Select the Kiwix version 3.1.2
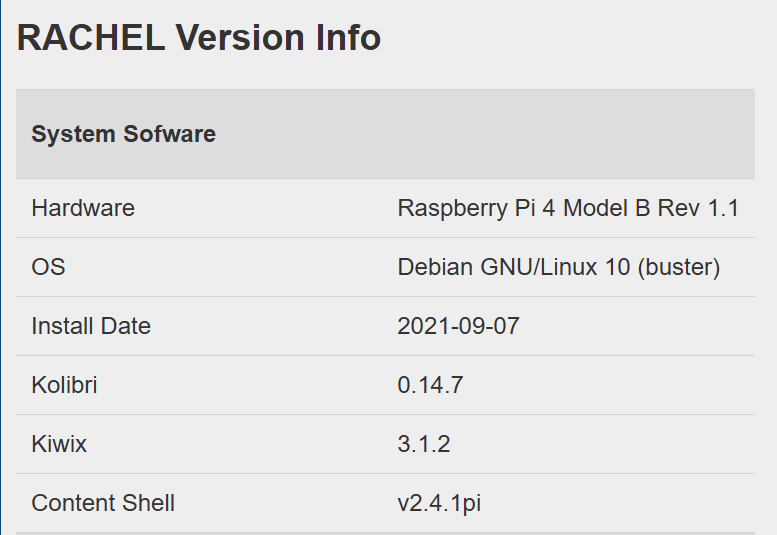 pyautogui.click(x=424, y=444)
